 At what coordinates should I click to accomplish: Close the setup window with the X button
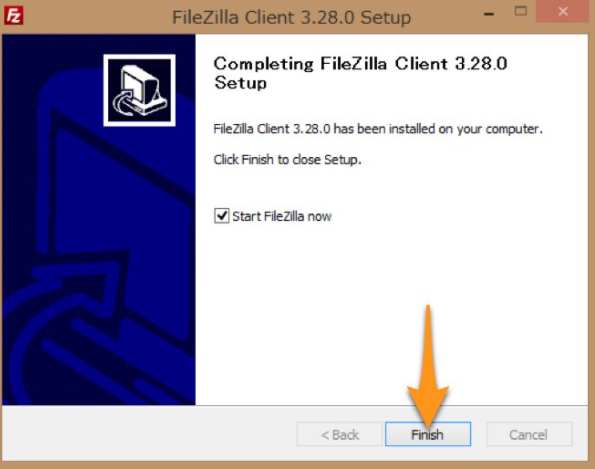click(x=563, y=11)
